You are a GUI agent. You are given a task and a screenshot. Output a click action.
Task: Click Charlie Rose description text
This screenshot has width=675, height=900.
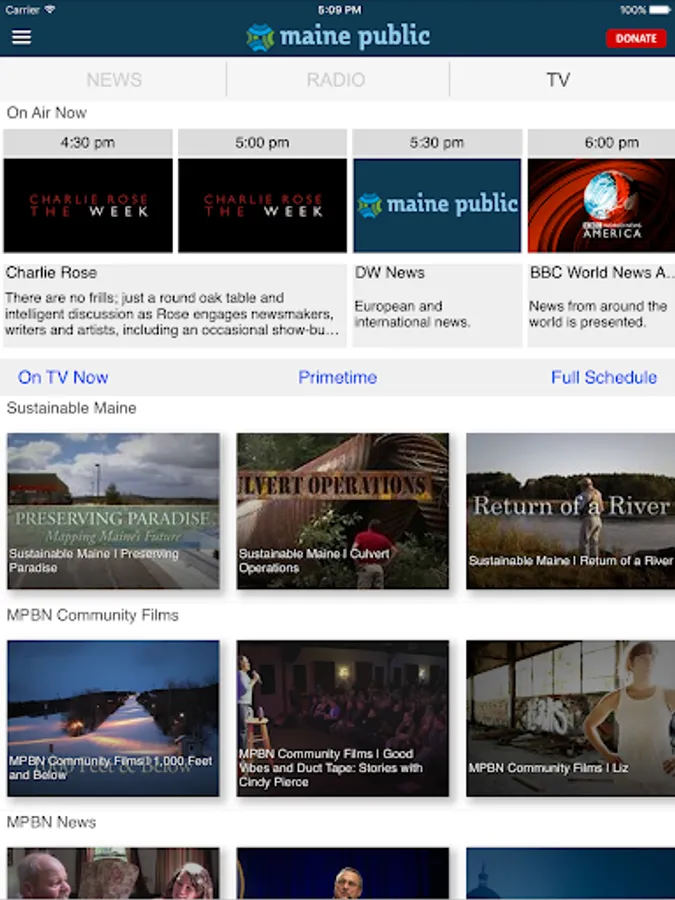(170, 314)
